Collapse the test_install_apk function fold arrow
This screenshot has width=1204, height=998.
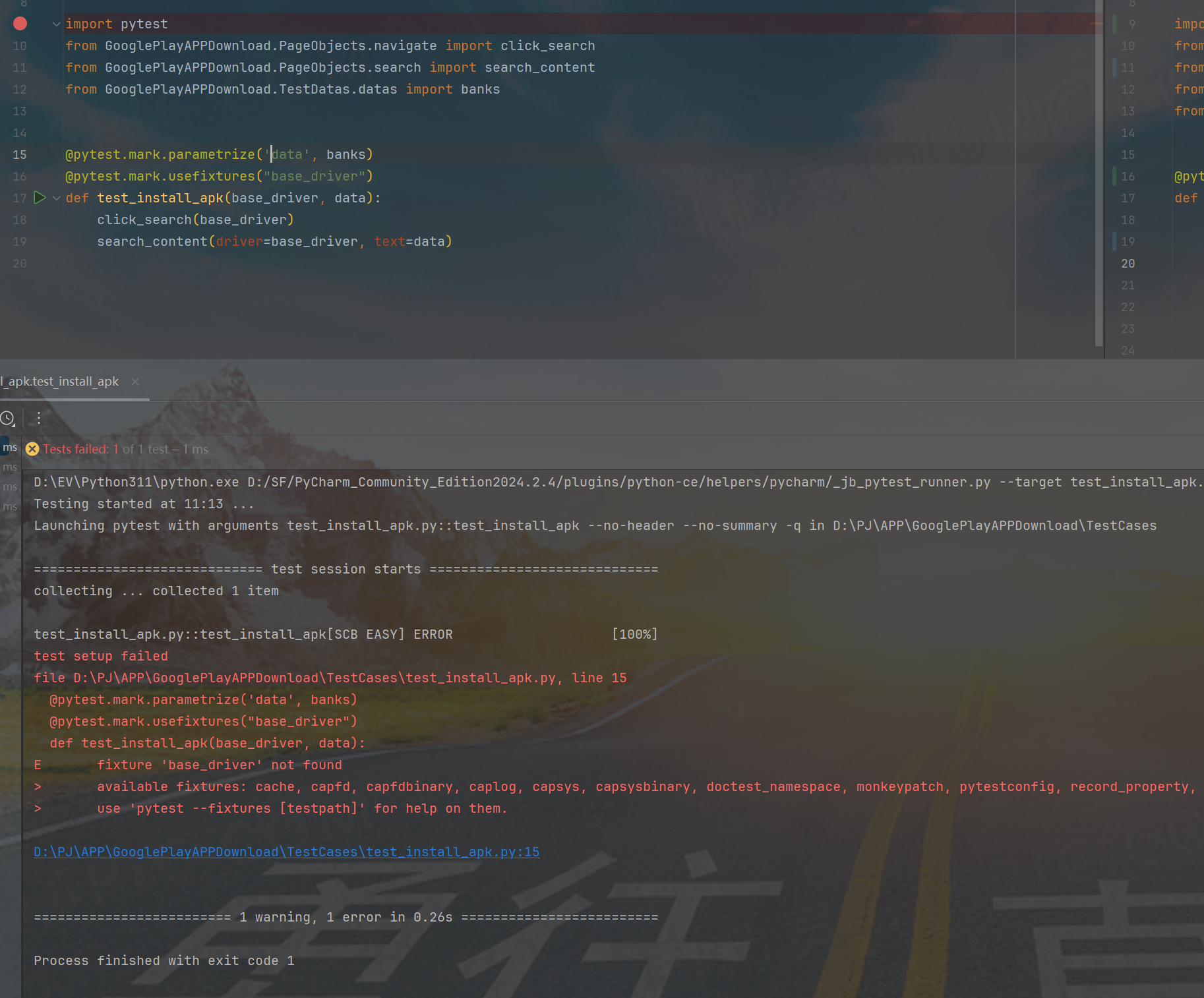(57, 198)
